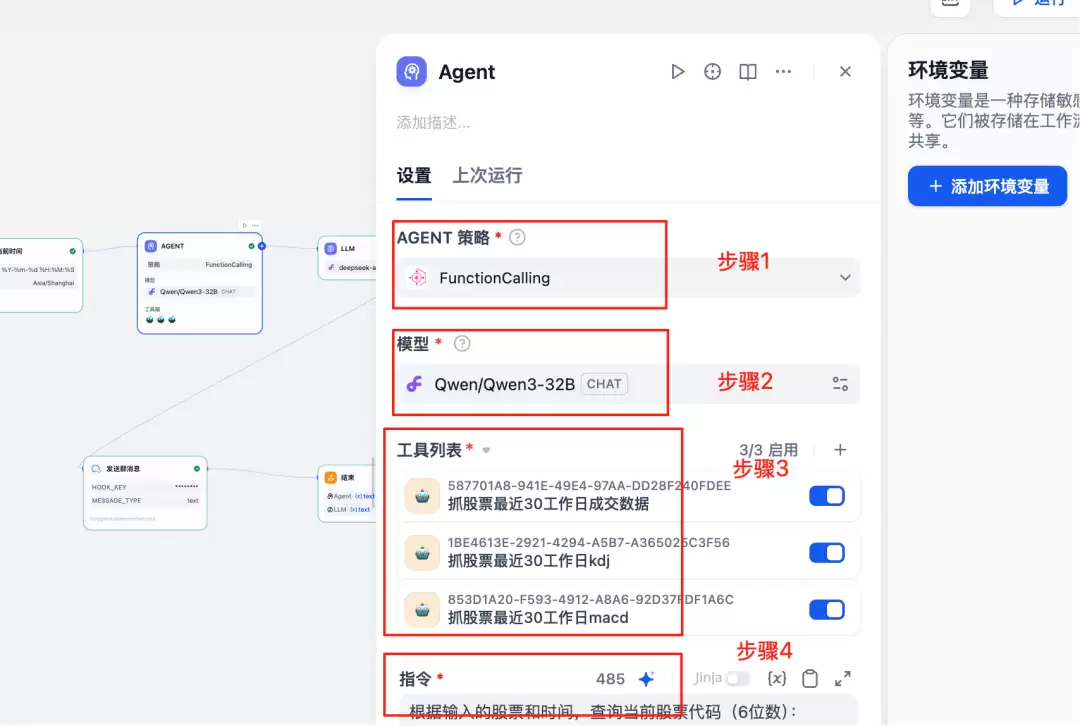Image resolution: width=1080 pixels, height=726 pixels.
Task: Click the Agent title text
Action: point(466,72)
